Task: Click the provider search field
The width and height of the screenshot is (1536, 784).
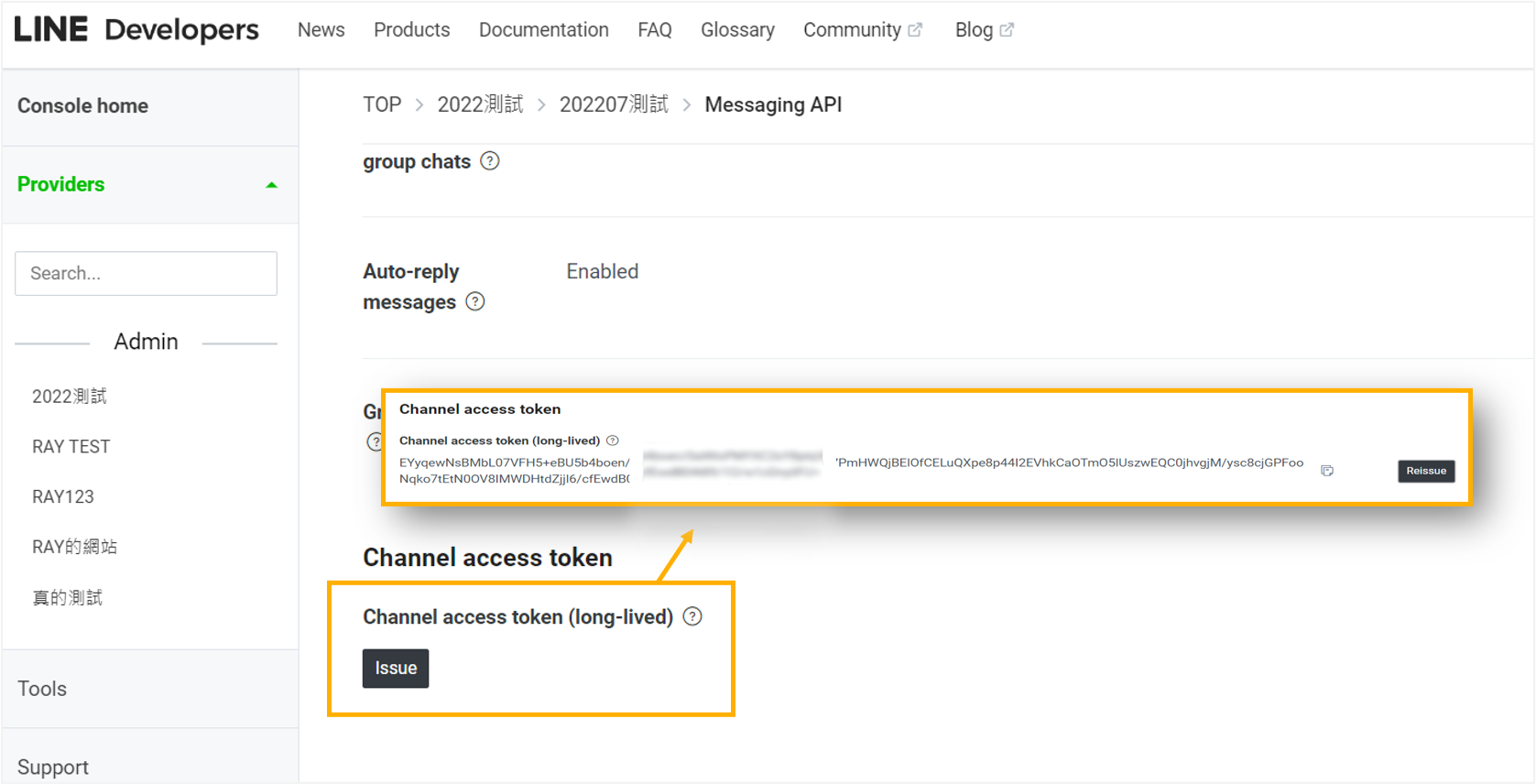Action: tap(146, 273)
